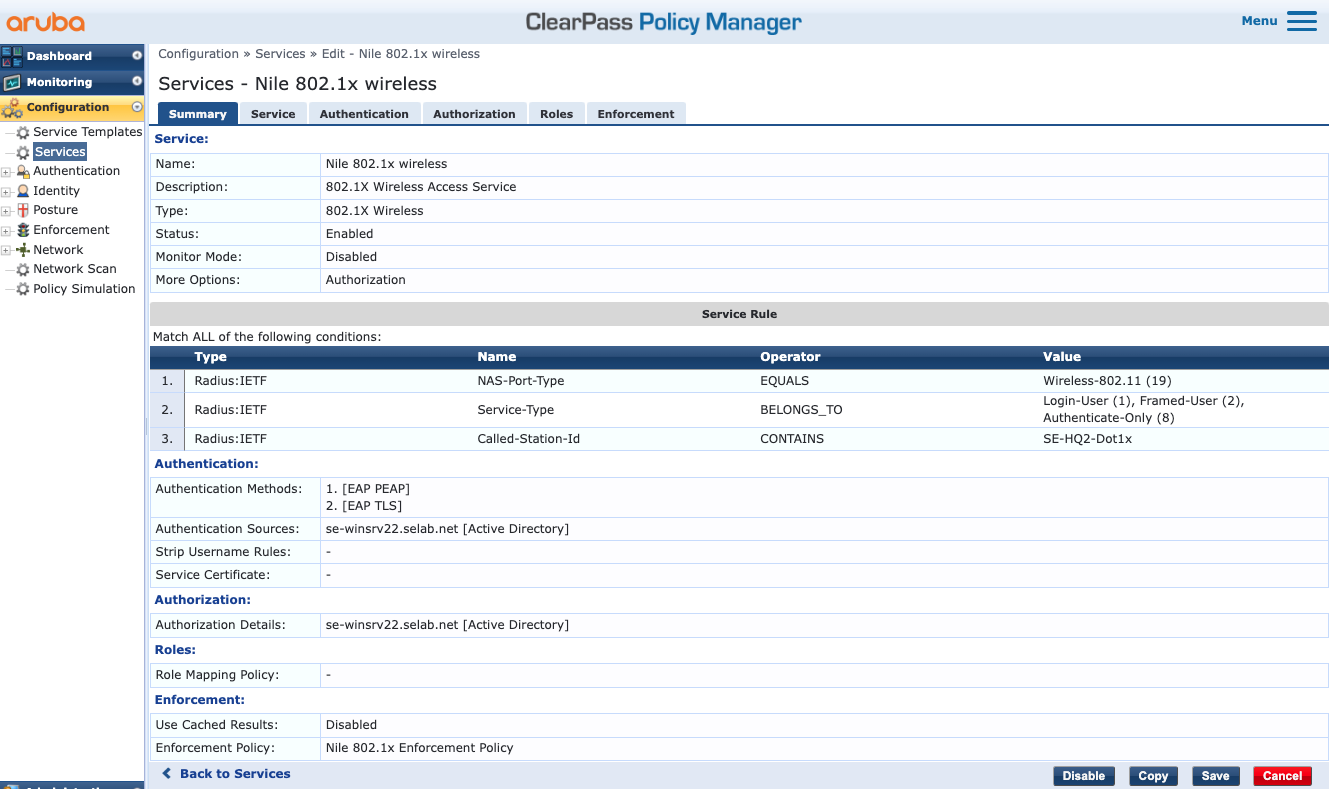Screen dimensions: 1329x789
Task: Expand the Enforcement tree node
Action: pos(6,231)
